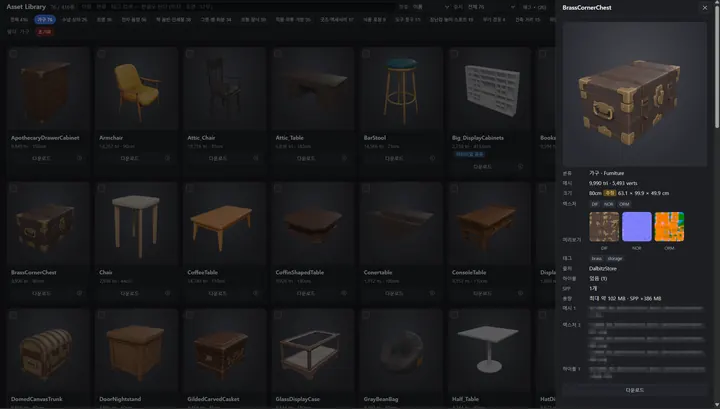720x409 pixels.
Task: Click the large BrassCornerChest 3D preview
Action: click(x=635, y=94)
